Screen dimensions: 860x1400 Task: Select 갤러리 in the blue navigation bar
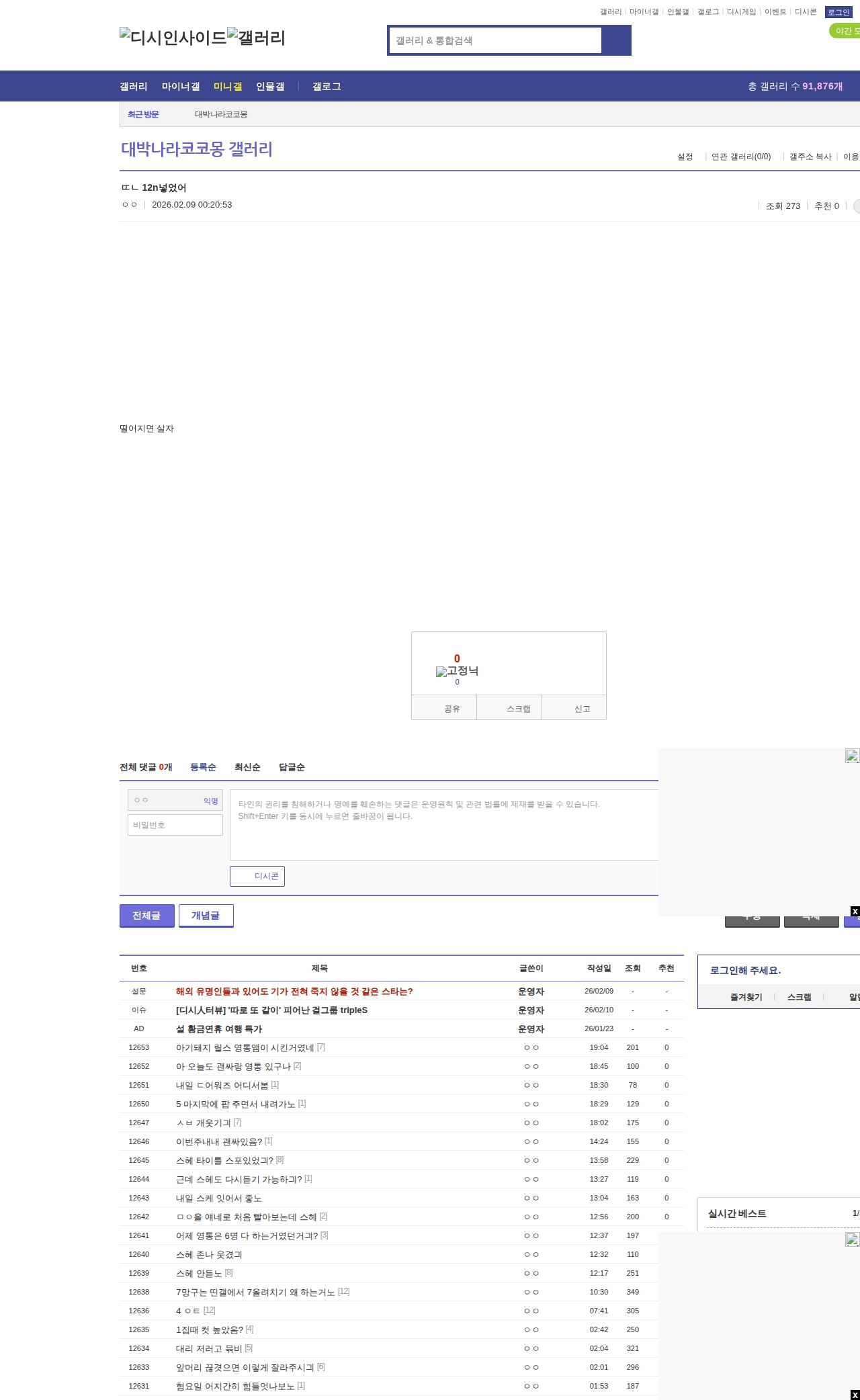(x=134, y=86)
